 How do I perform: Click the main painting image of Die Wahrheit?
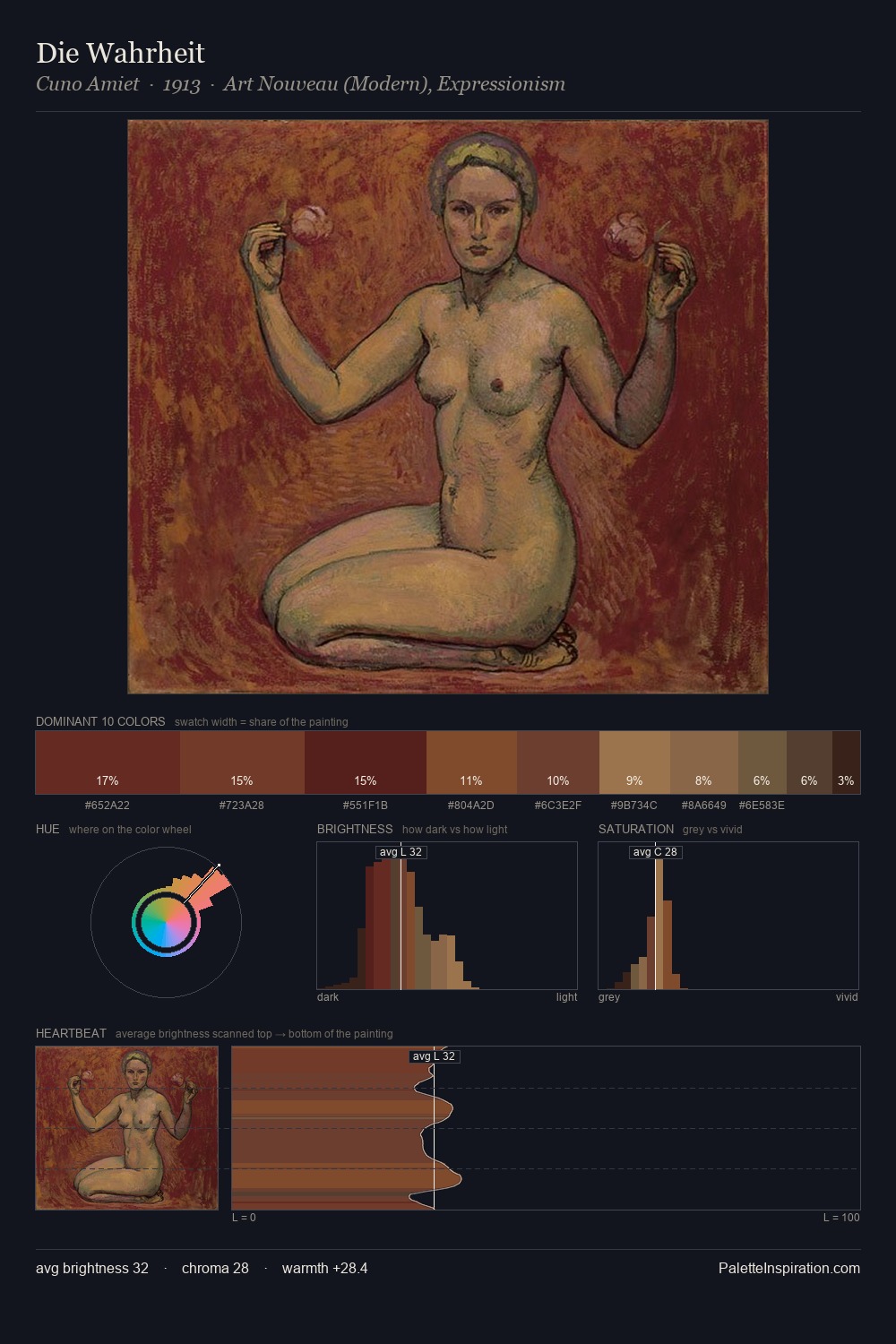[x=448, y=407]
